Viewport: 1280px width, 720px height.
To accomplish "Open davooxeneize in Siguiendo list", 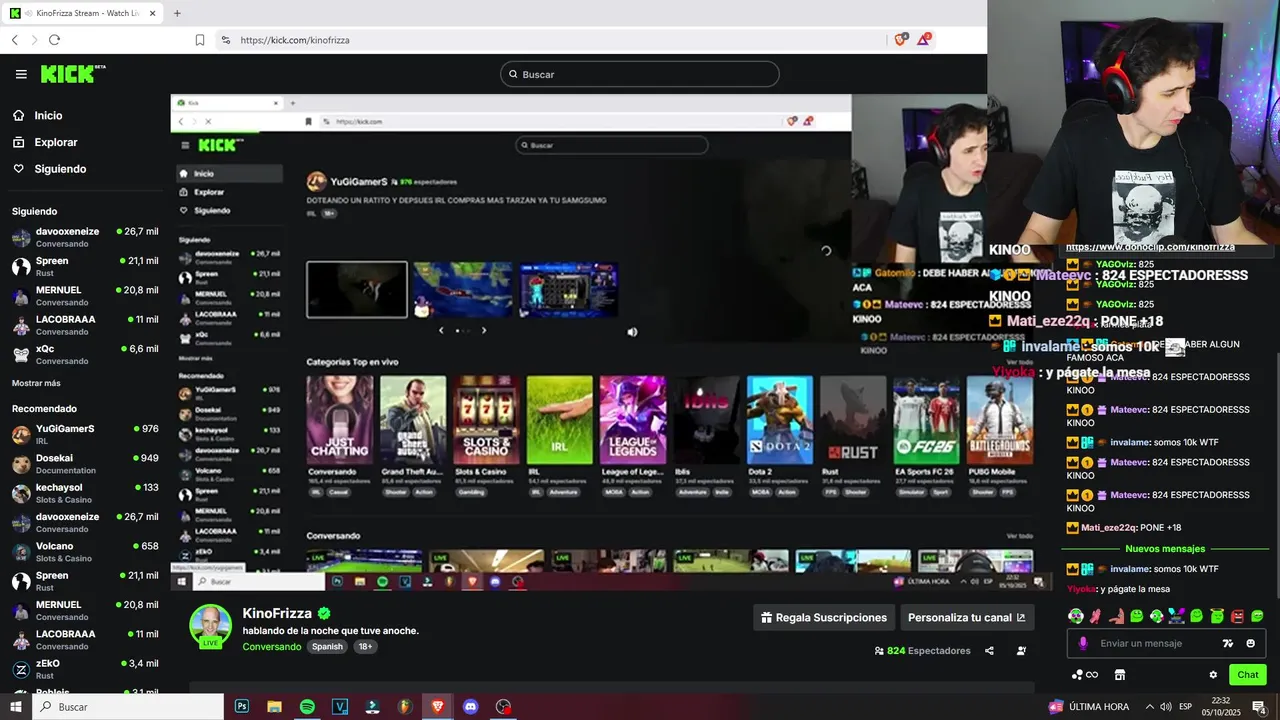I will [85, 237].
